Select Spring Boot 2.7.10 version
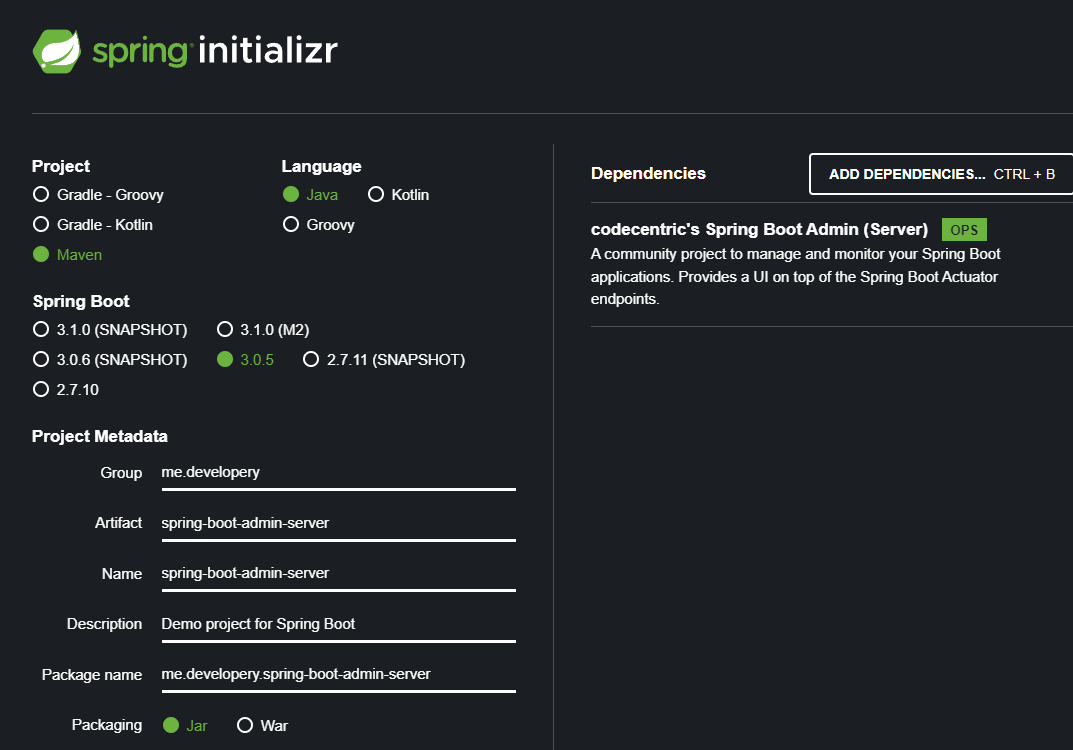1073x750 pixels. pyautogui.click(x=66, y=390)
